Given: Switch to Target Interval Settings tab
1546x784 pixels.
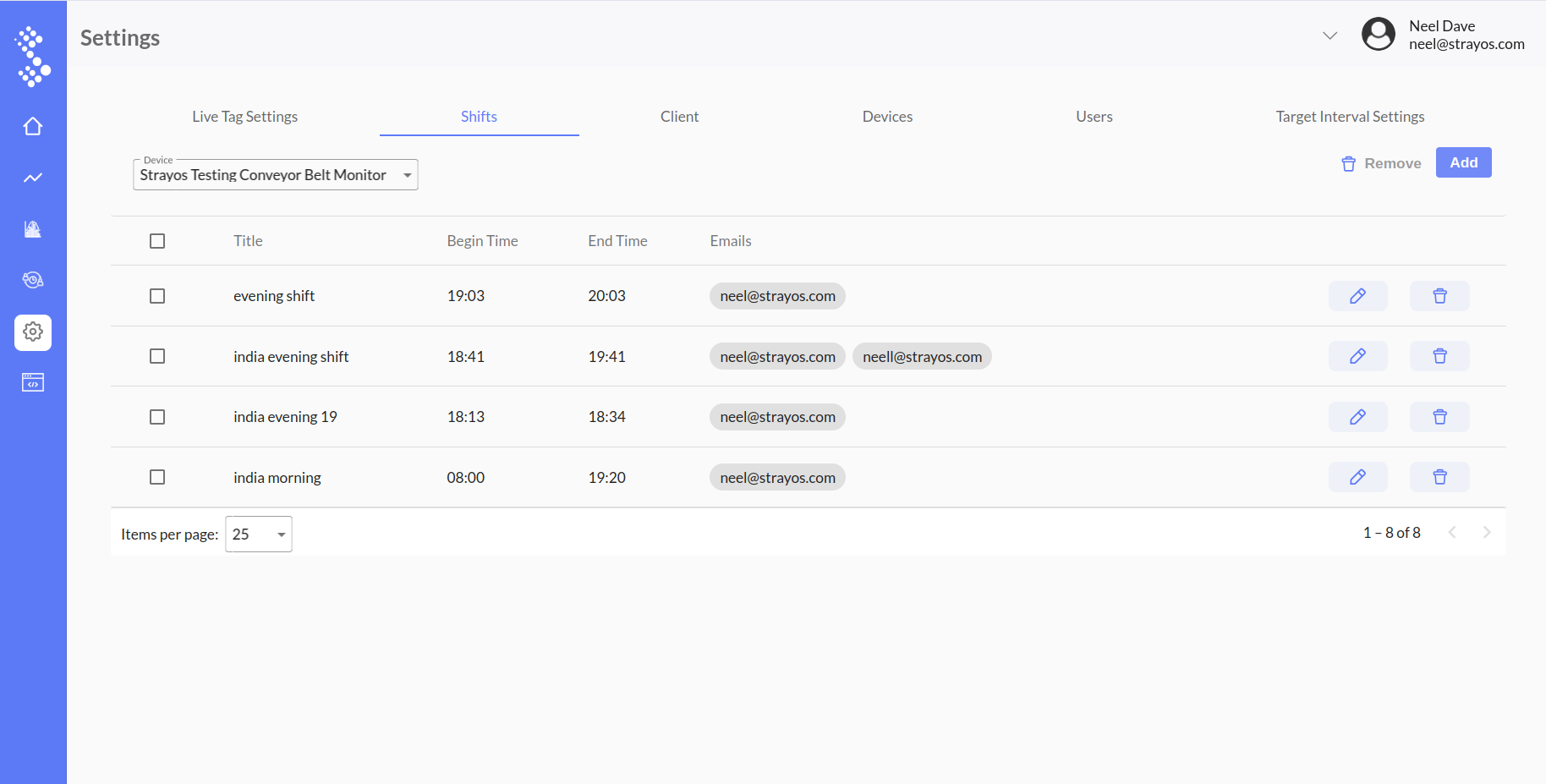Looking at the screenshot, I should pyautogui.click(x=1350, y=117).
